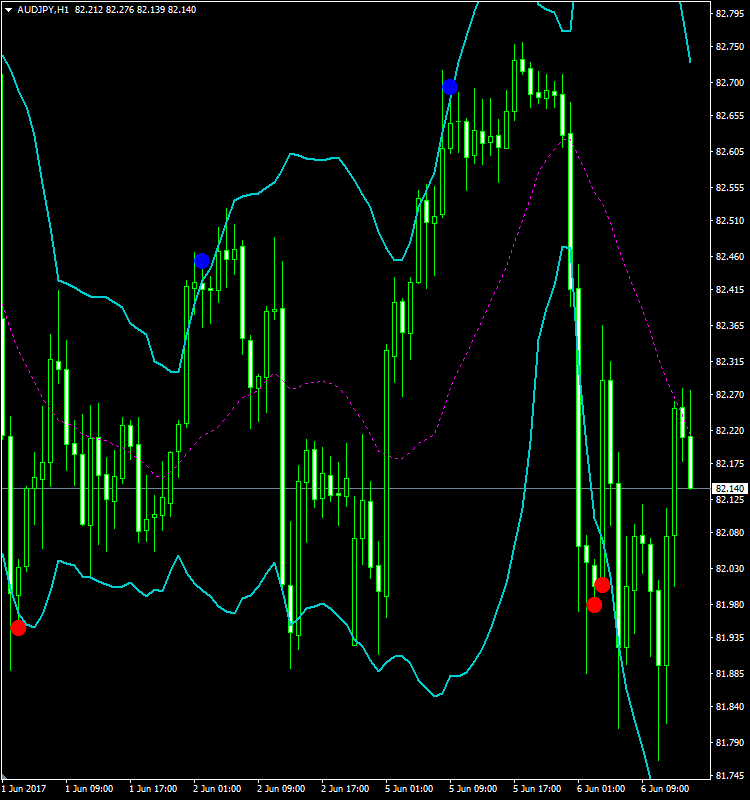Screen dimensions: 750x800
Task: Click the 82.605 price scale label
Action: tap(730, 152)
